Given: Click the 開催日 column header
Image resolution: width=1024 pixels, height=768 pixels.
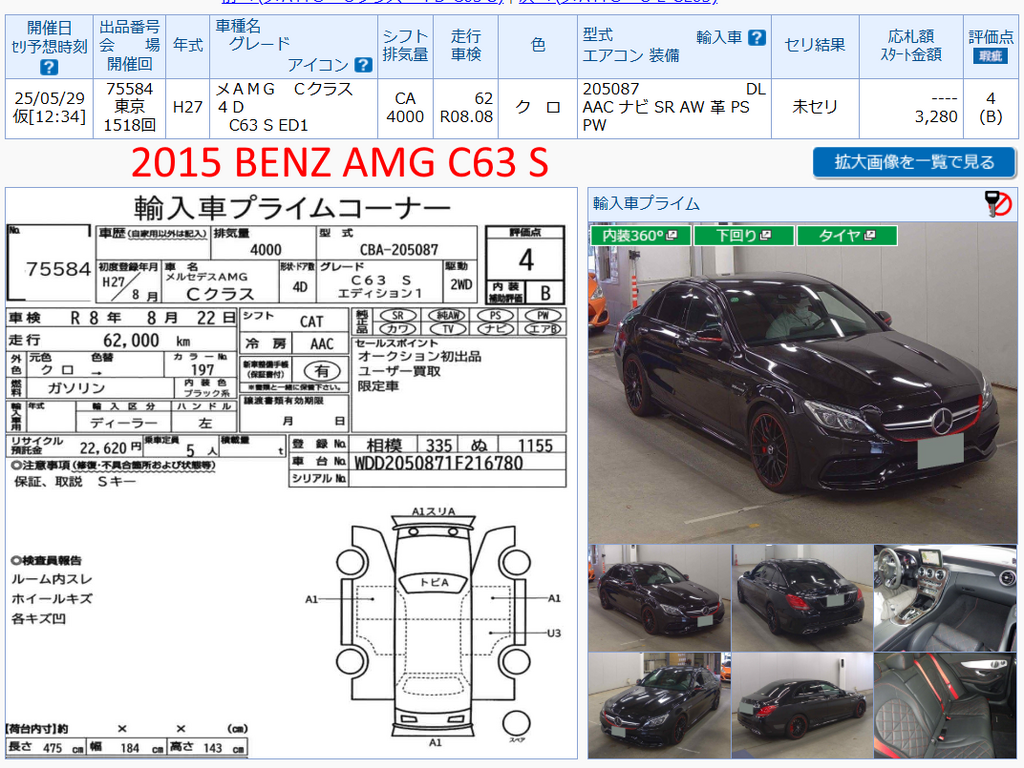Looking at the screenshot, I should [49, 46].
